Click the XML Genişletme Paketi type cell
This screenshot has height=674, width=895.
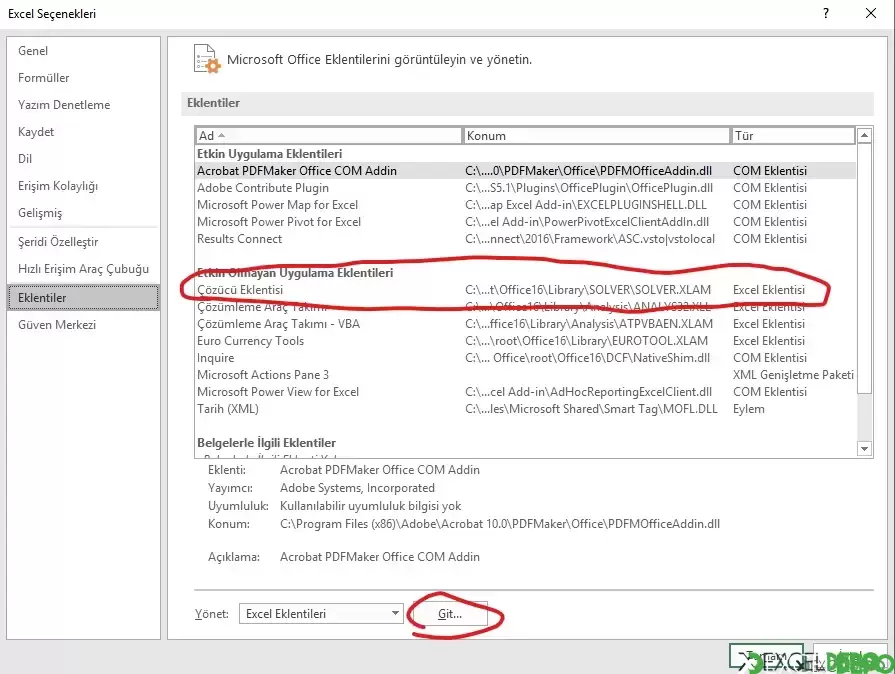793,375
